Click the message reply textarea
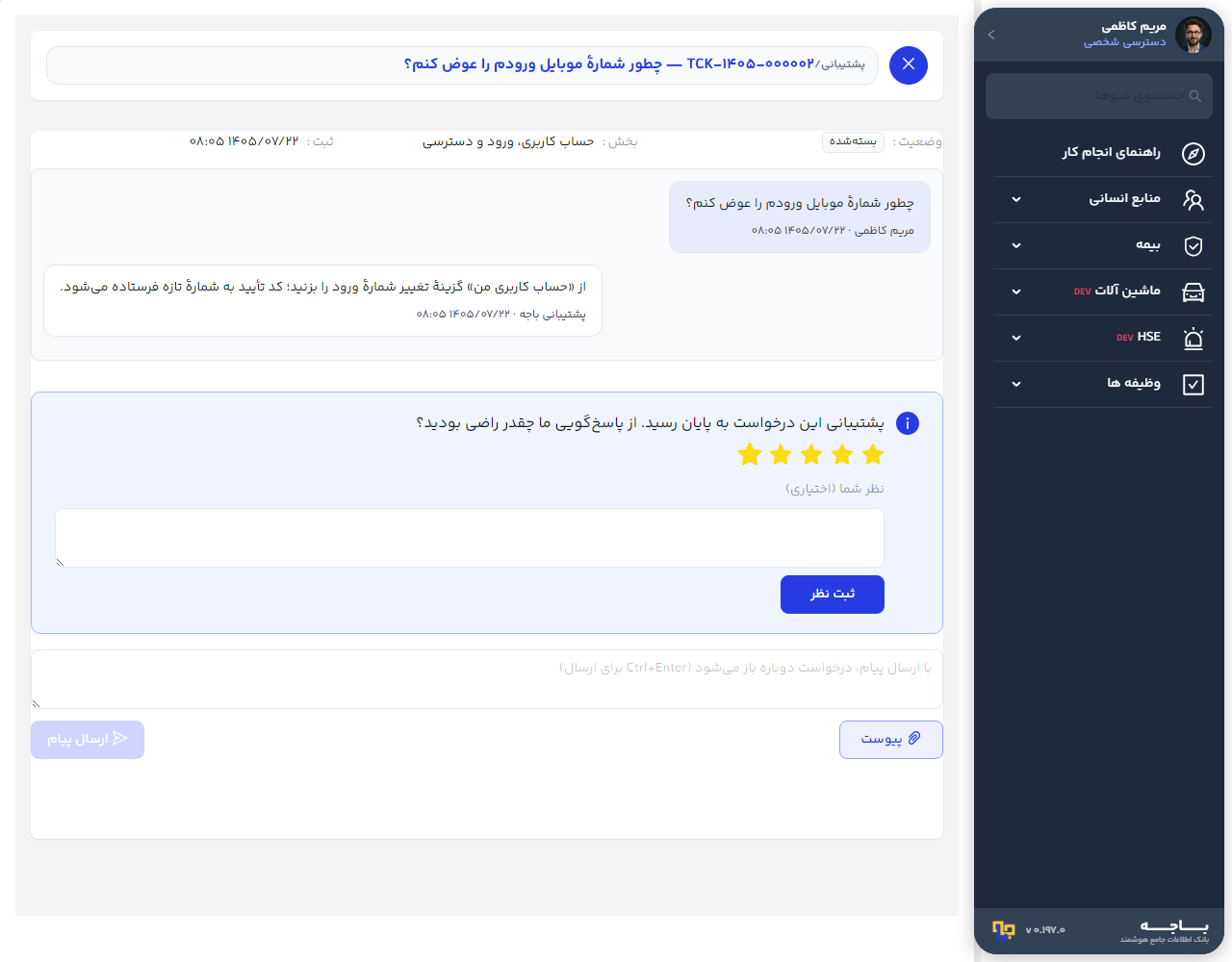Screen dimensions: 1232x962 (x=487, y=679)
